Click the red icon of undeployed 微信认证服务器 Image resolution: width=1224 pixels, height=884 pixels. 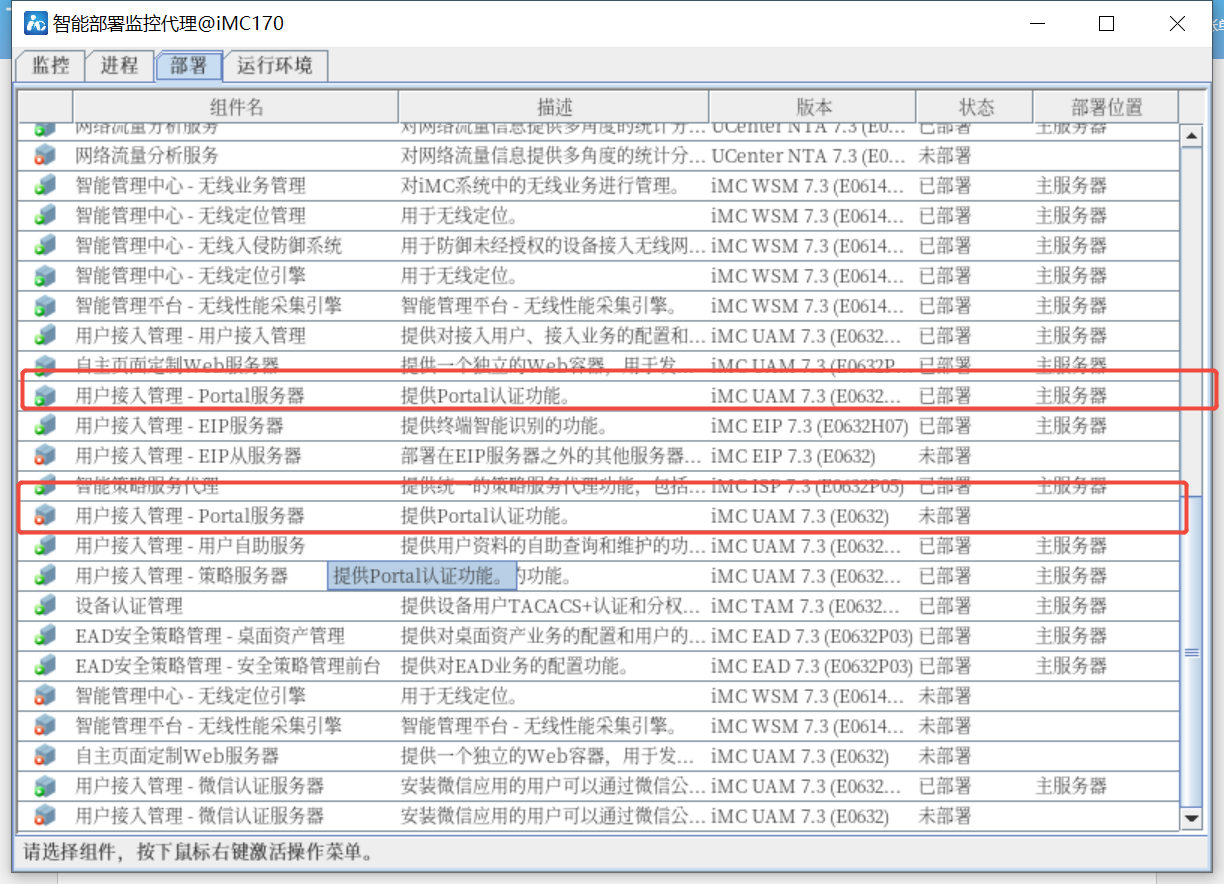(x=45, y=816)
